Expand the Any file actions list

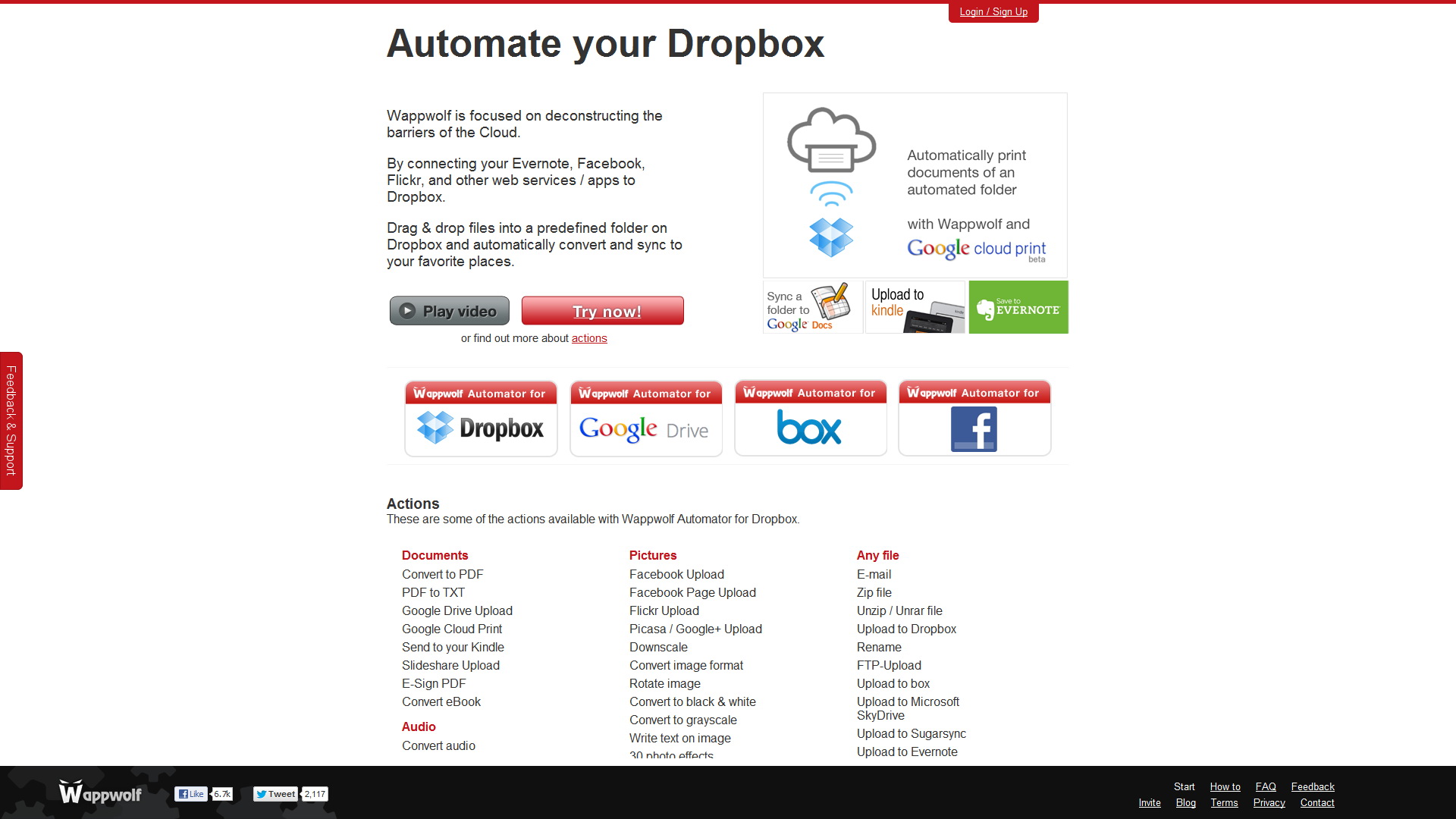[878, 555]
